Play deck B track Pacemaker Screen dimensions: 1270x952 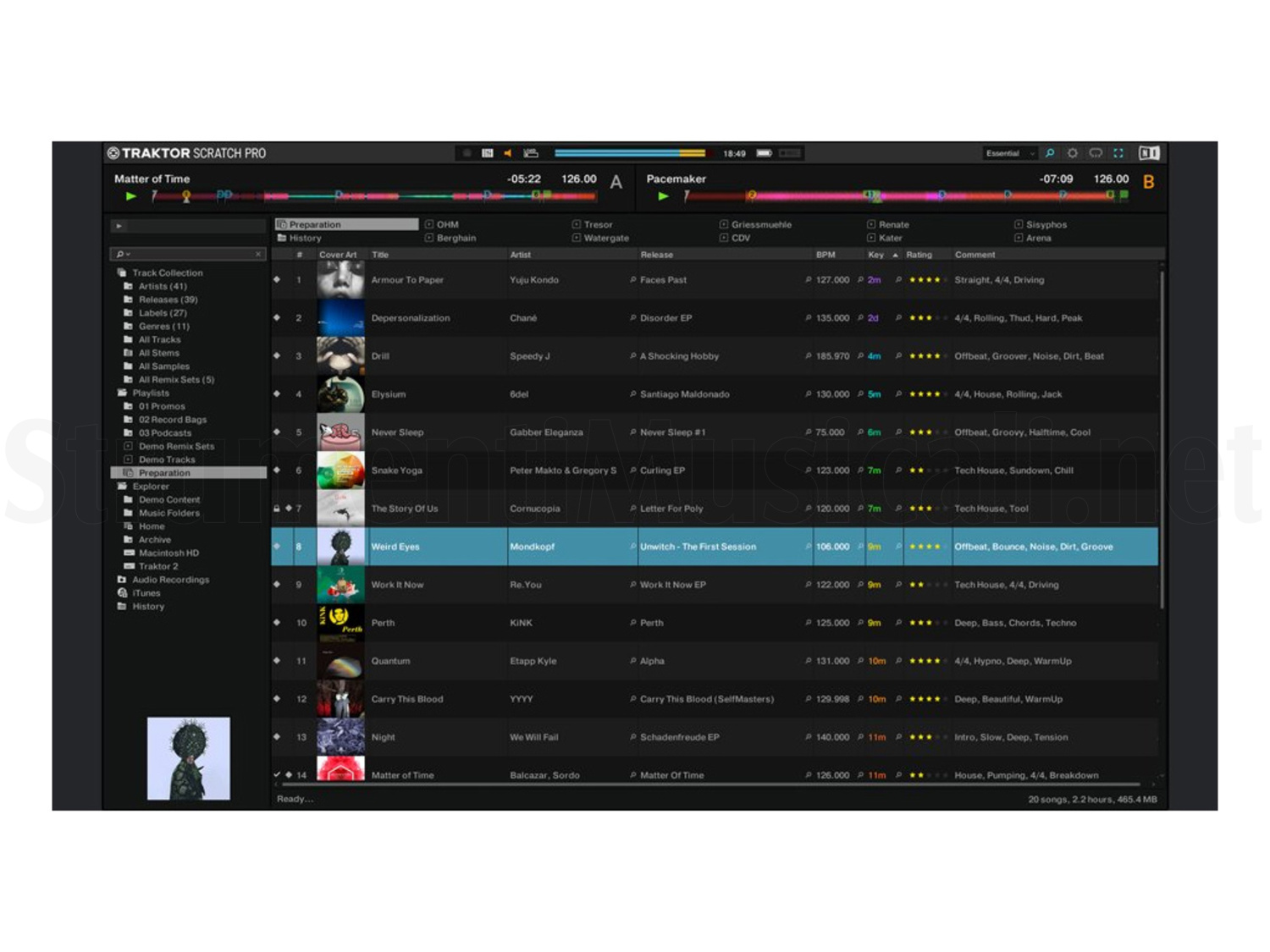coord(663,196)
